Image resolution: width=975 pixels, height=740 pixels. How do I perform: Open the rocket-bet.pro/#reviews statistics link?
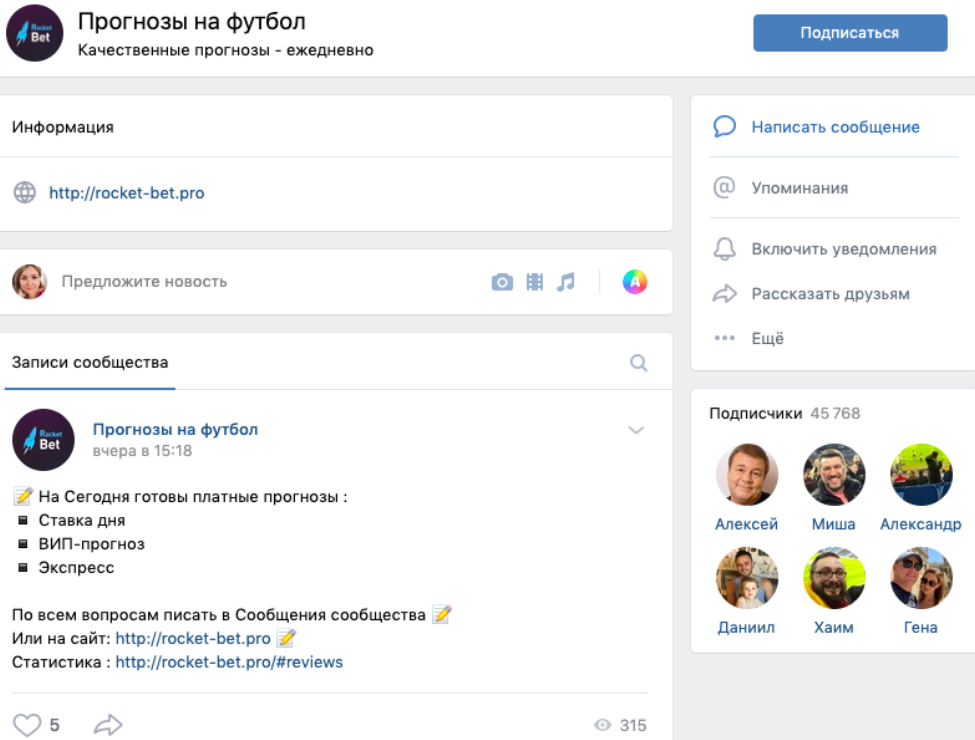229,662
